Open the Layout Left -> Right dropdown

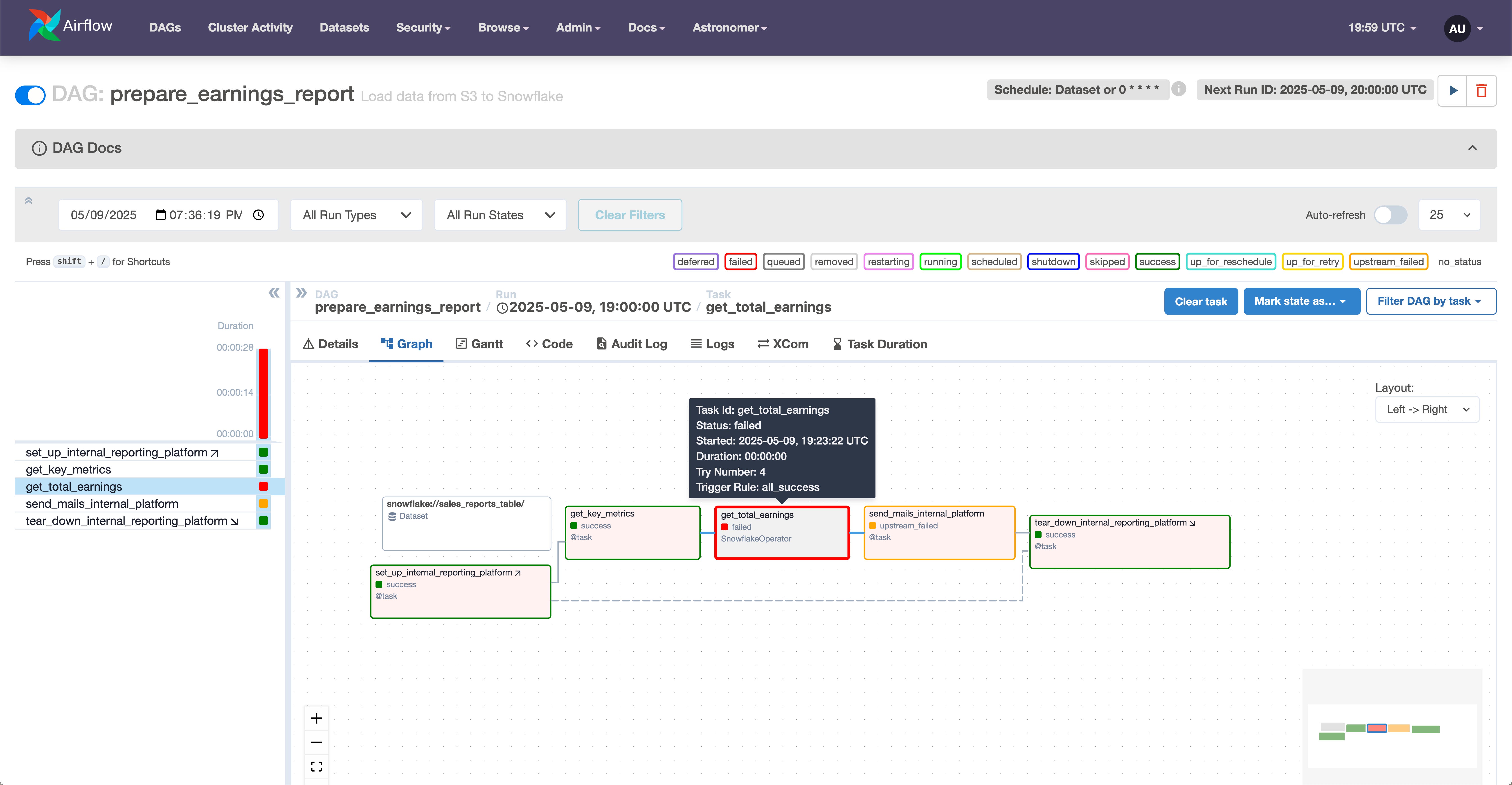pyautogui.click(x=1427, y=409)
